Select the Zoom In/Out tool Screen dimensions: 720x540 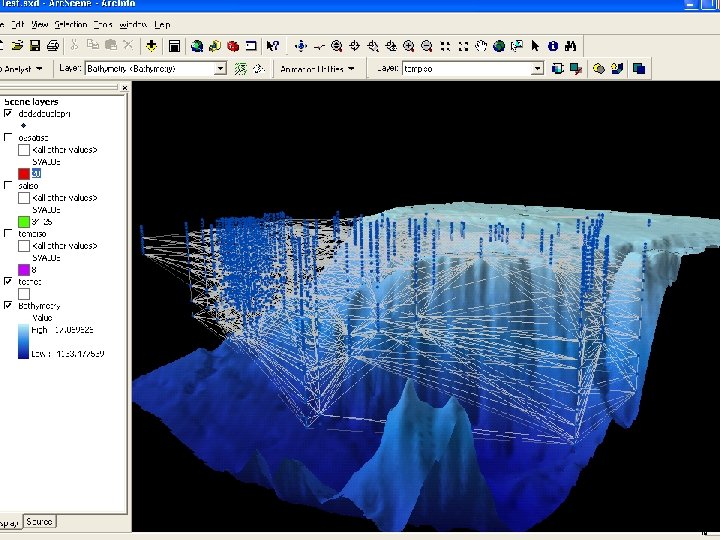pyautogui.click(x=337, y=45)
